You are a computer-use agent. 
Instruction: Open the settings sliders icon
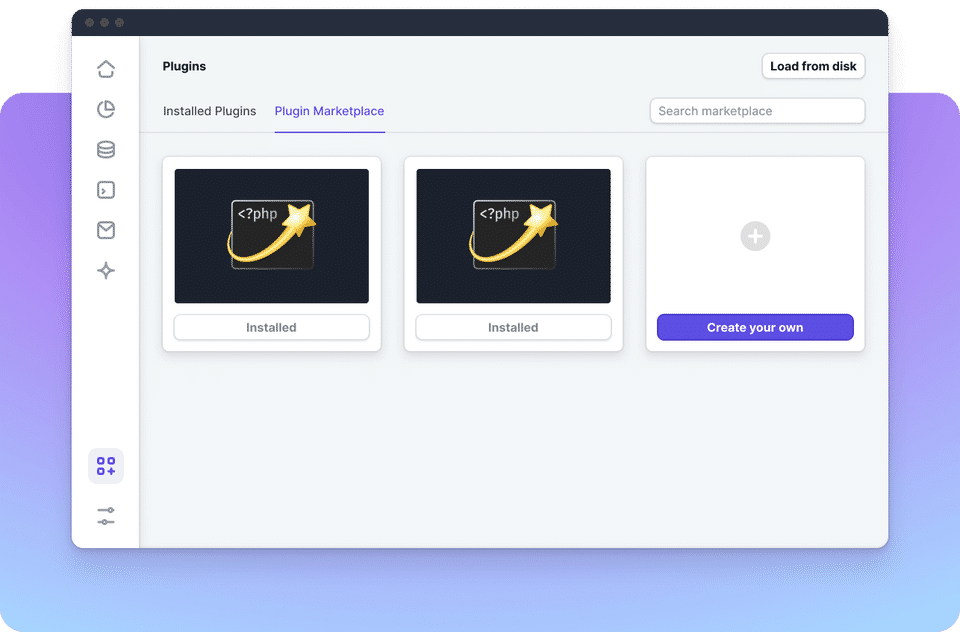pos(106,516)
